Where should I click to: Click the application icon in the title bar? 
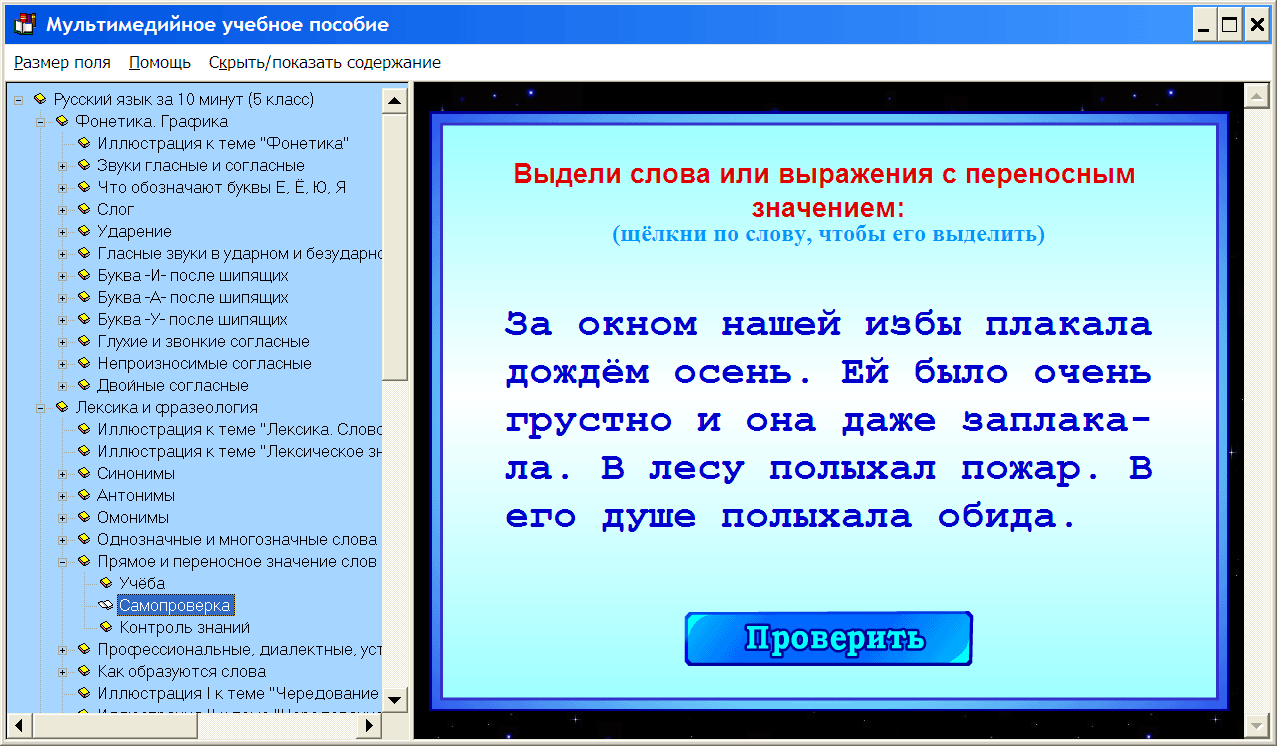pyautogui.click(x=23, y=23)
